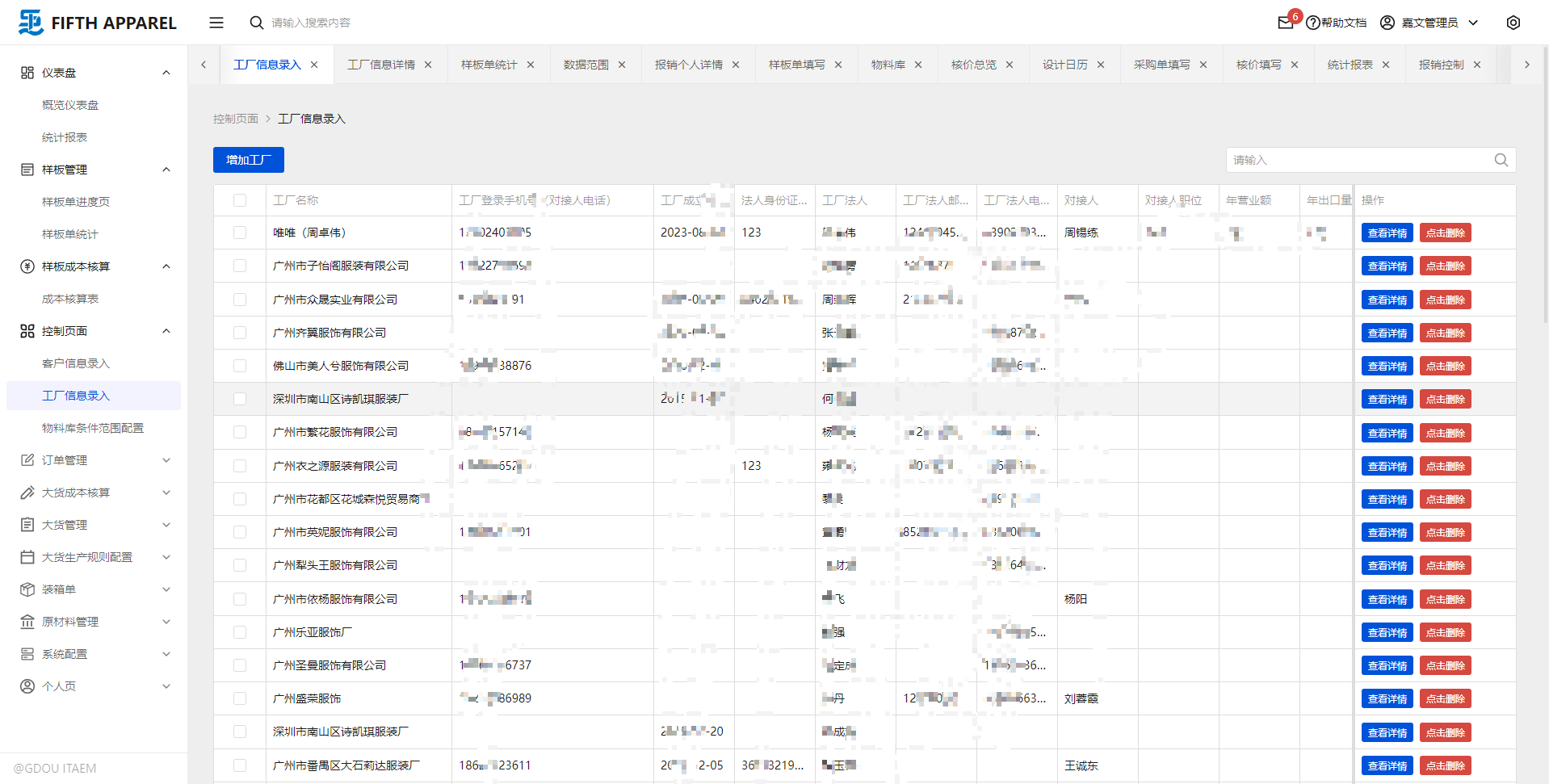Check the row for 广州盛荣服饰
This screenshot has width=1549, height=784.
tap(240, 698)
